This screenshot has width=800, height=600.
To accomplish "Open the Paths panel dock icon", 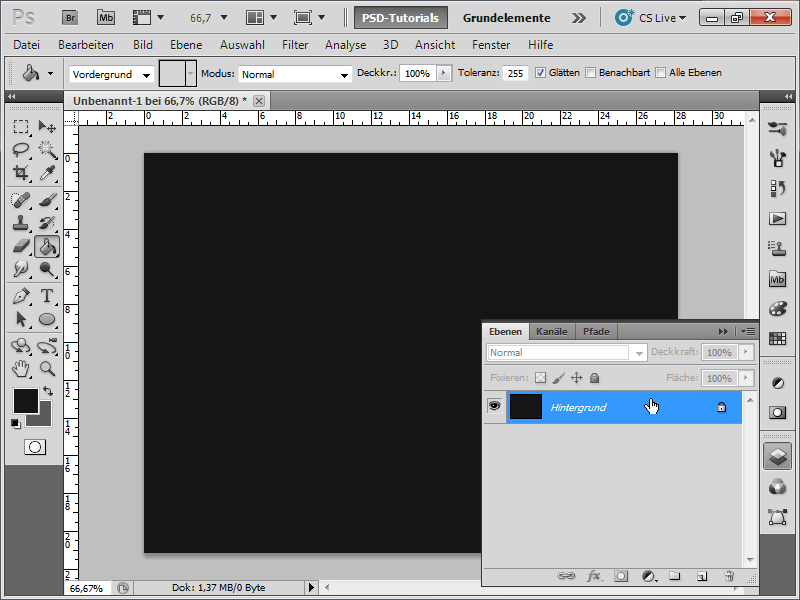I will pyautogui.click(x=777, y=517).
